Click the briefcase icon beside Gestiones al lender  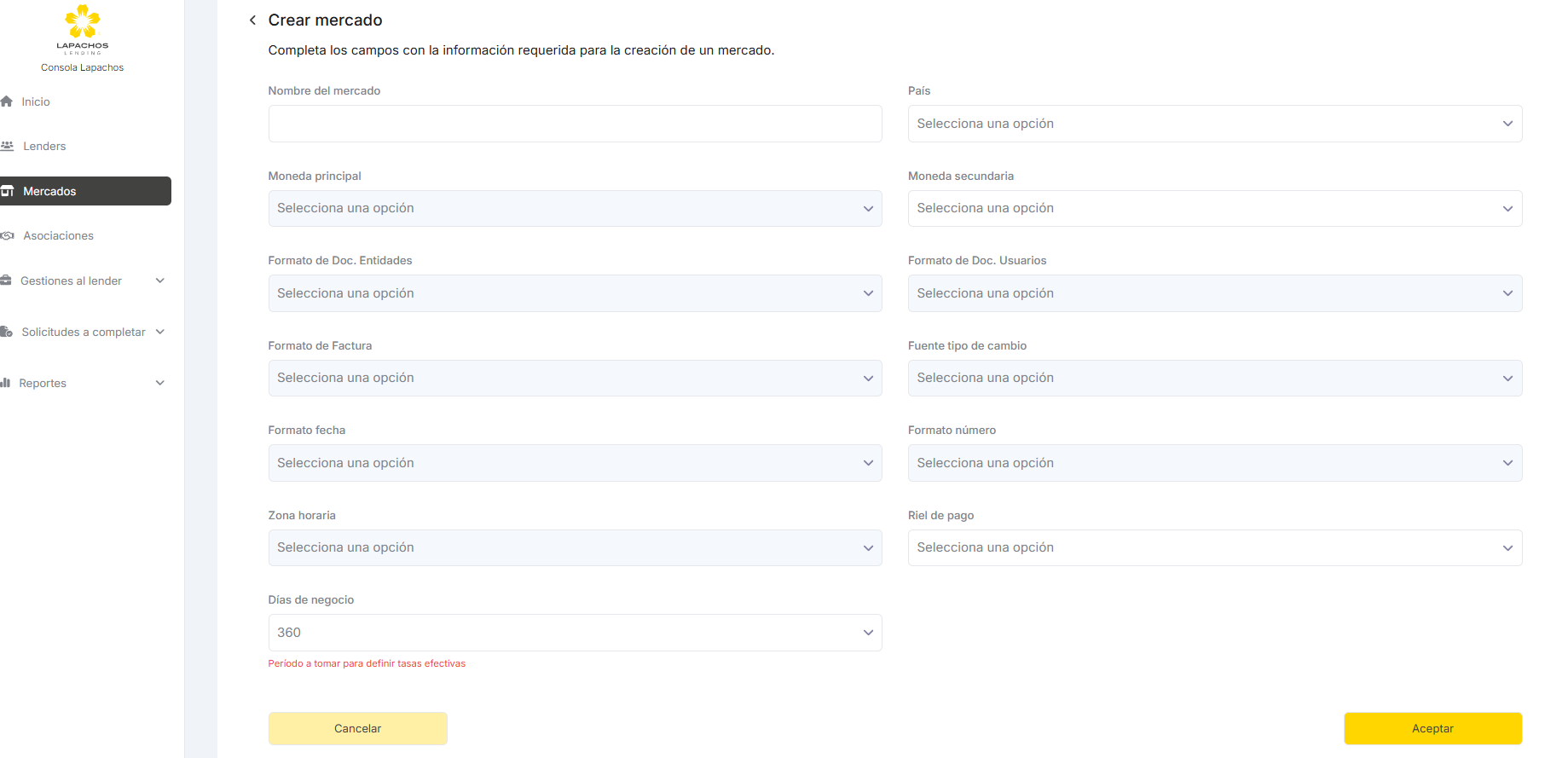tap(6, 281)
